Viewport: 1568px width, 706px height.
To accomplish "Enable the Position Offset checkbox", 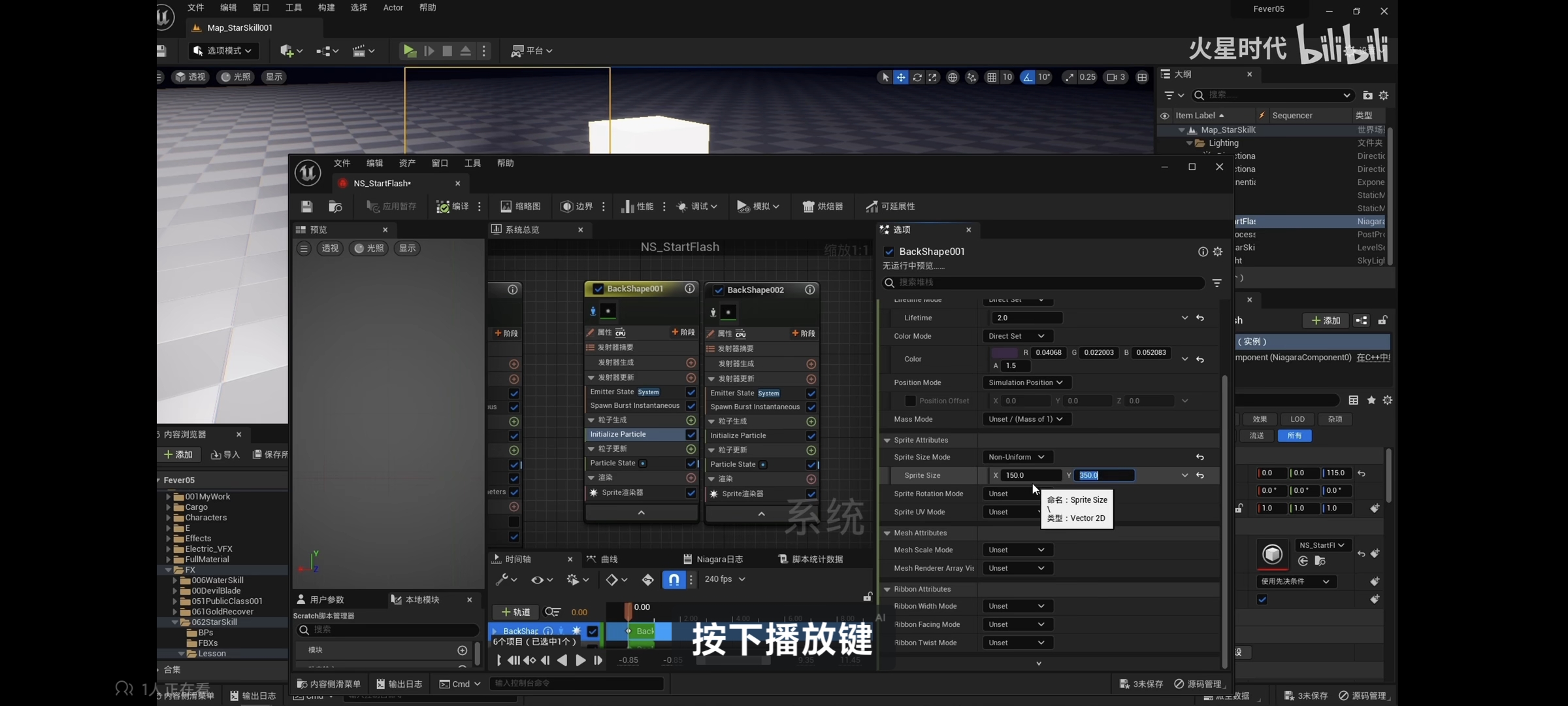I will [909, 401].
